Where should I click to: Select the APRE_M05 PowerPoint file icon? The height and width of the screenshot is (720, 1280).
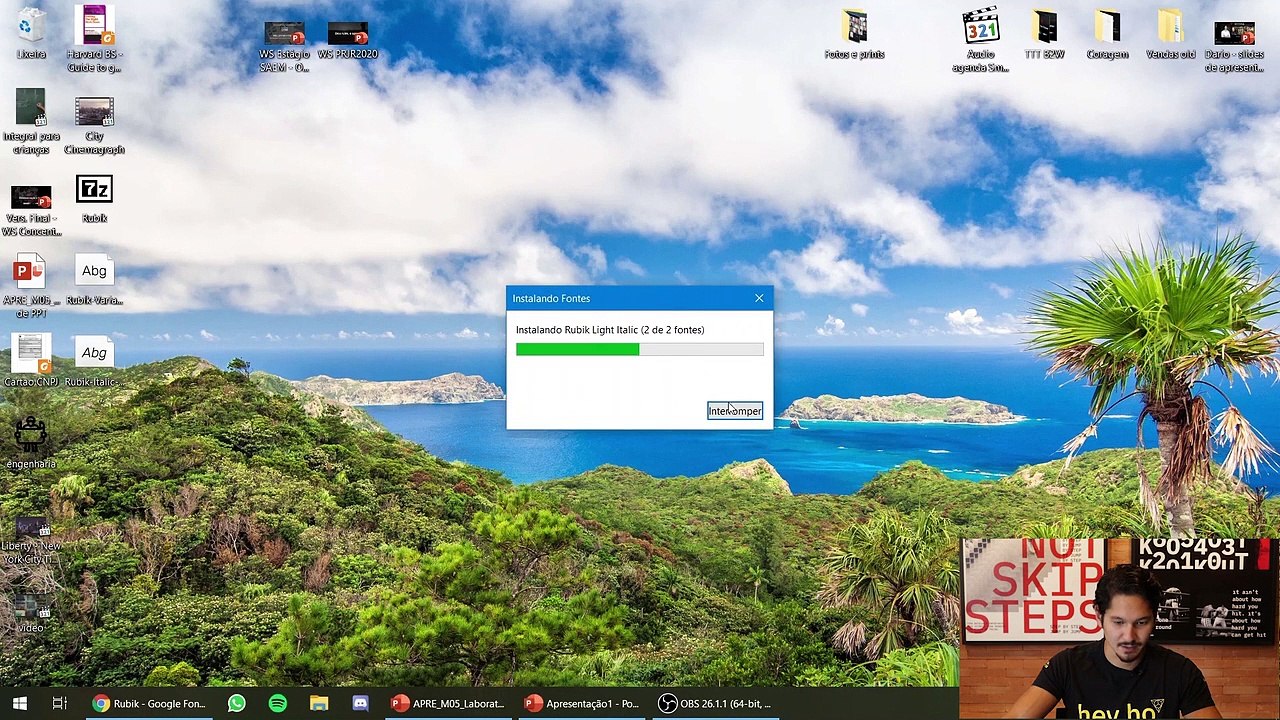pos(30,288)
